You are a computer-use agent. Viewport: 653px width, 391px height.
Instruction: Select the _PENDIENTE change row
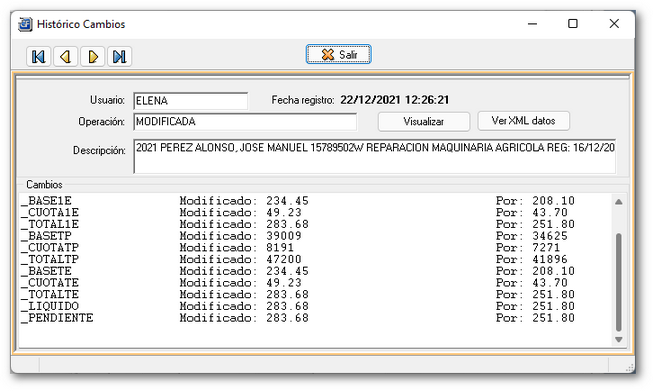click(316, 318)
